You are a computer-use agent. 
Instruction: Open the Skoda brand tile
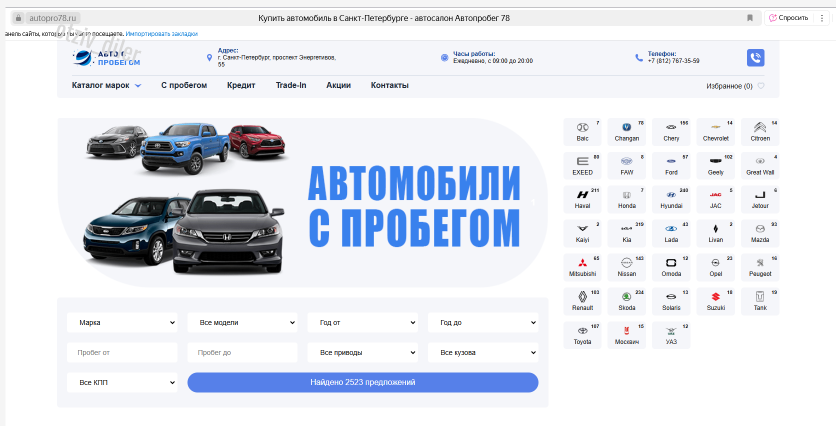626,301
